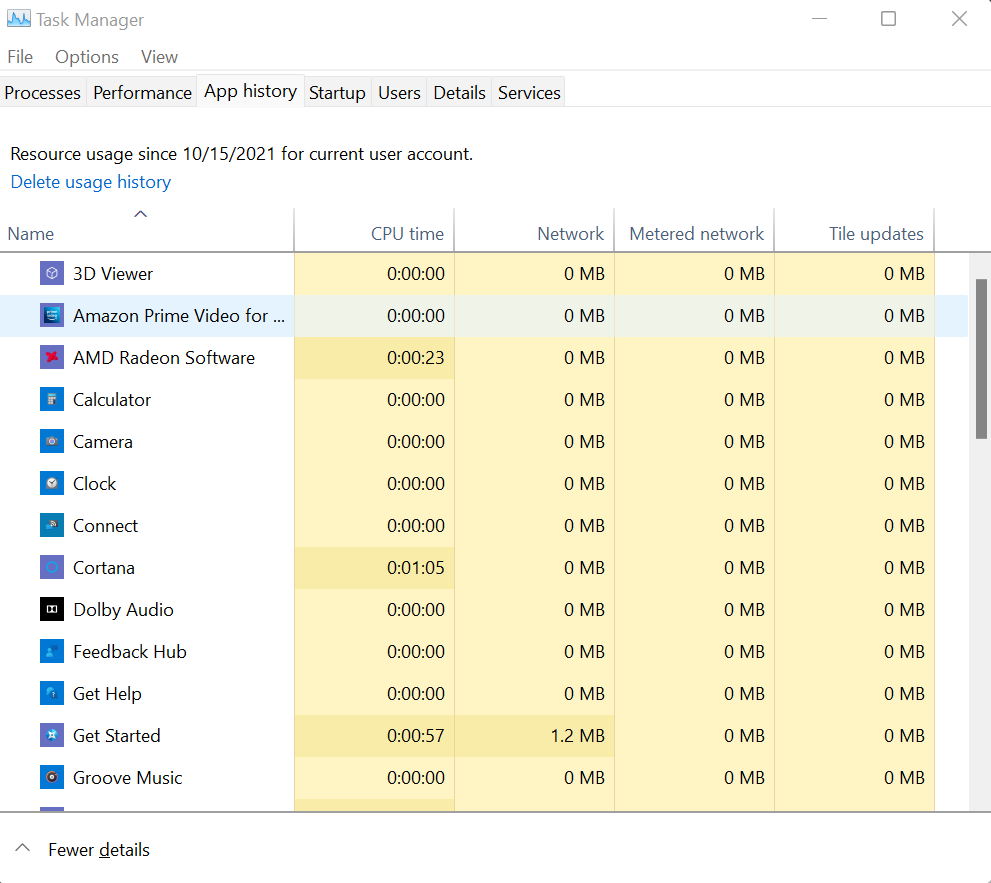
Task: Click the Camera app icon
Action: coord(52,442)
